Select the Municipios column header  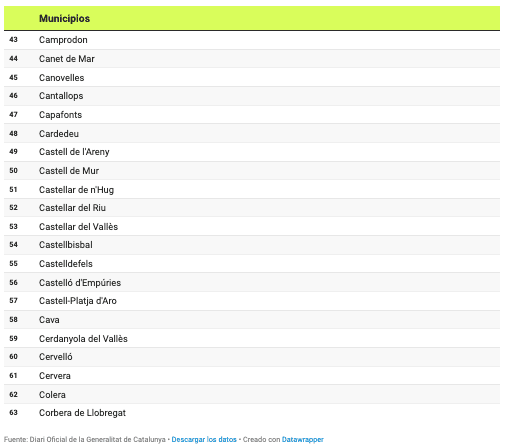pyautogui.click(x=64, y=18)
